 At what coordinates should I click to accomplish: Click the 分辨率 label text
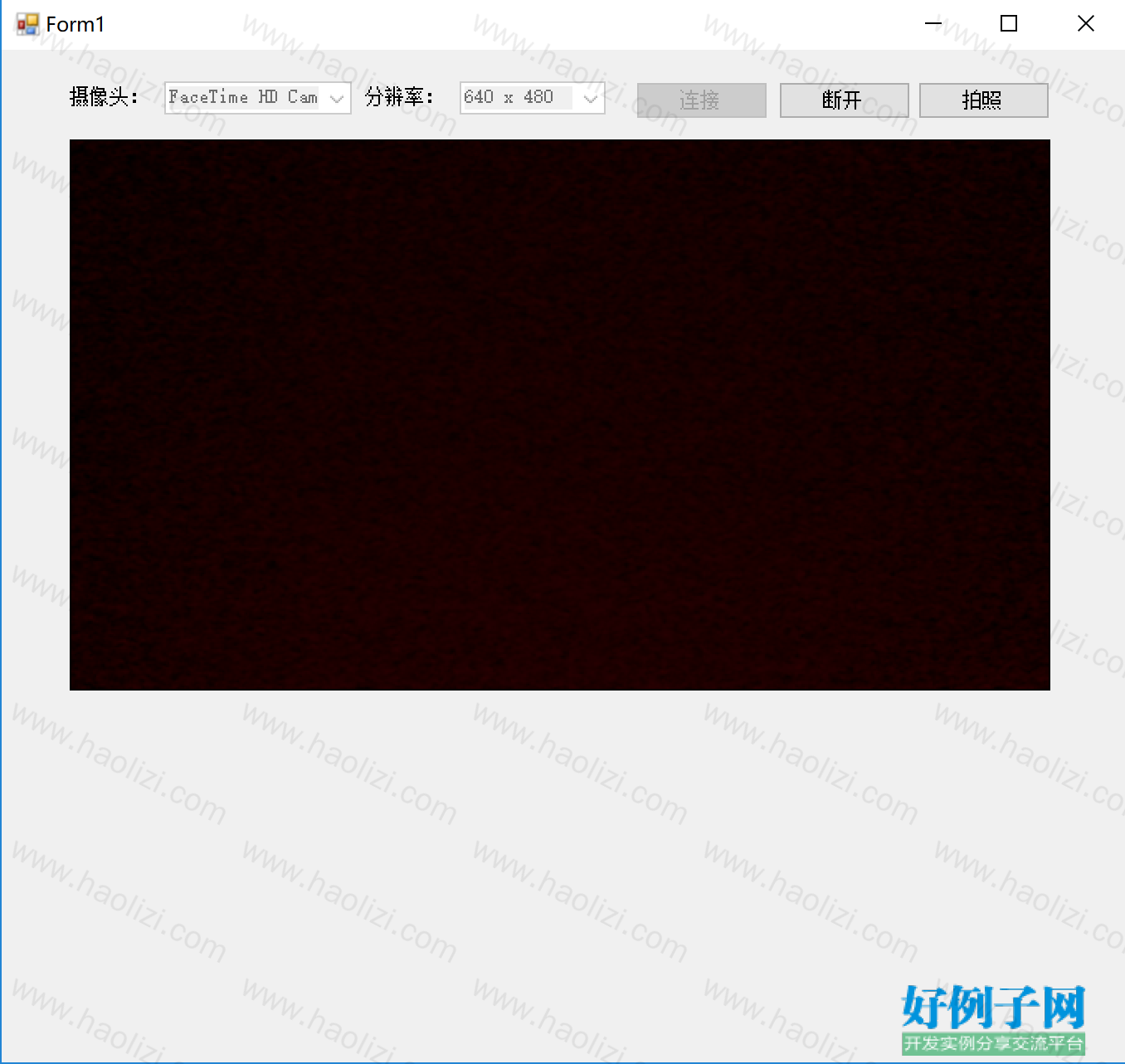[399, 97]
